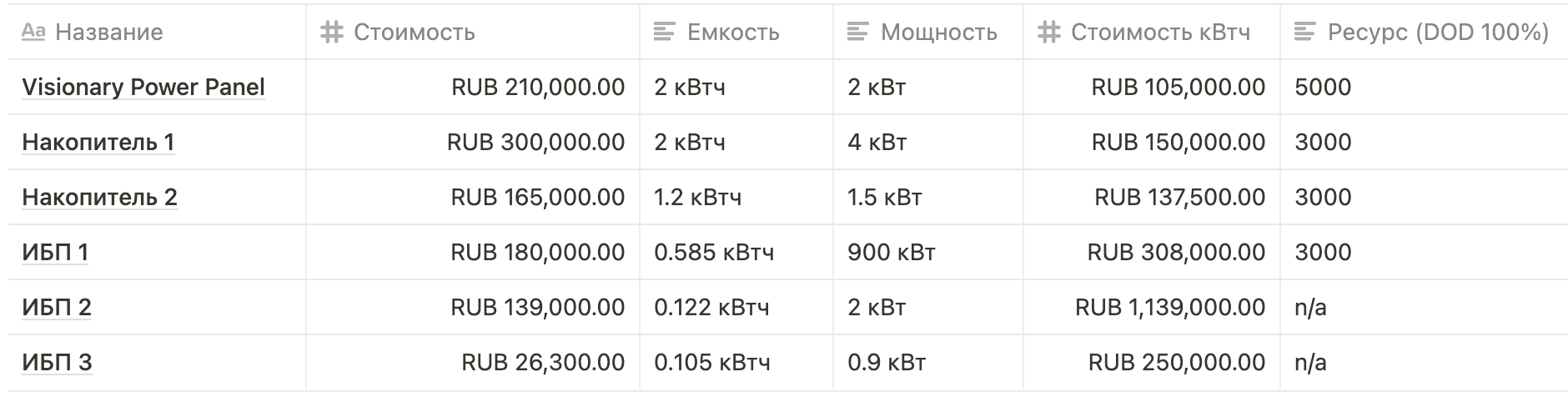Select the RUB 210,000.00 cost cell
Screen dimensions: 1568x397
[473, 87]
